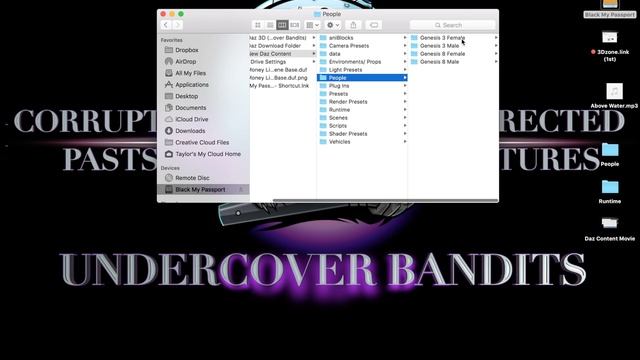The height and width of the screenshot is (360, 640).
Task: Select the New Daz Content folder
Action: click(x=283, y=53)
